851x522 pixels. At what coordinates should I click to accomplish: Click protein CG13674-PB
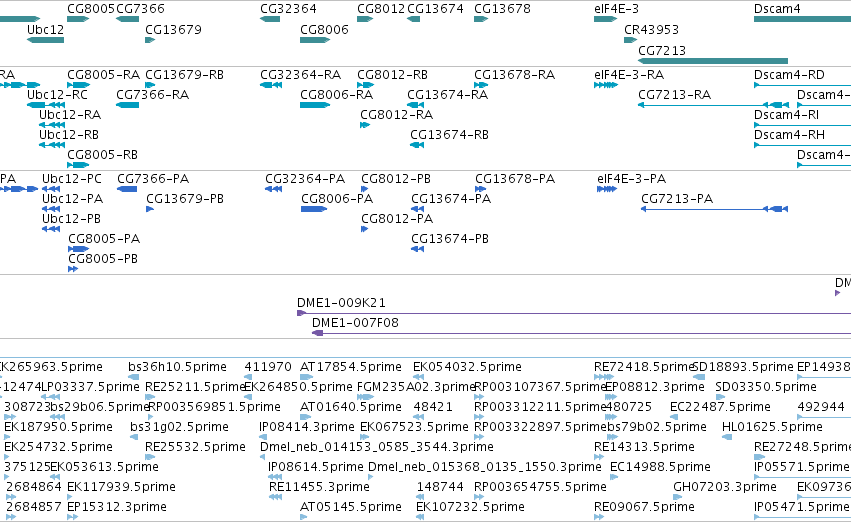tap(450, 239)
